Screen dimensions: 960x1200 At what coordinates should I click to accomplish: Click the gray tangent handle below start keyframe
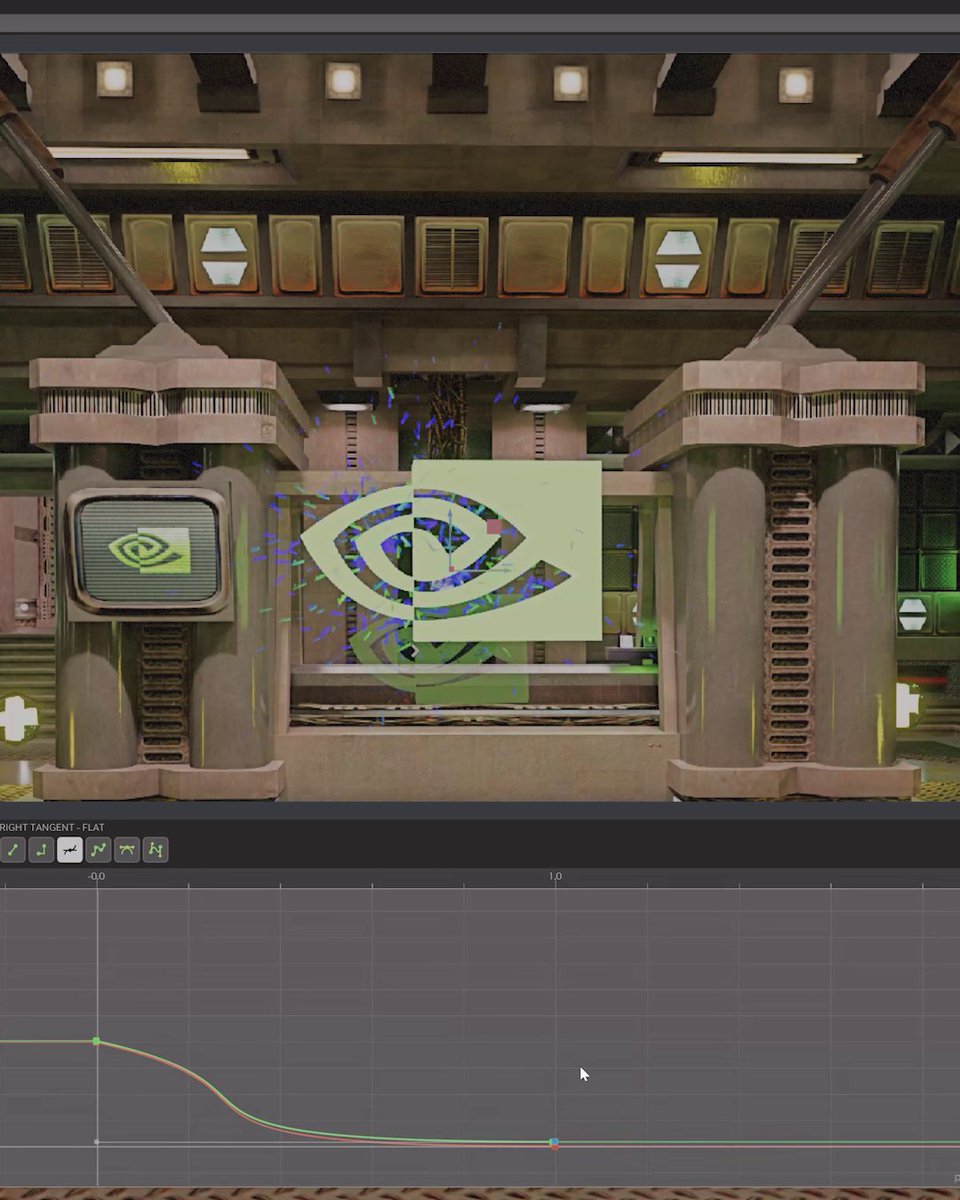coord(97,1142)
